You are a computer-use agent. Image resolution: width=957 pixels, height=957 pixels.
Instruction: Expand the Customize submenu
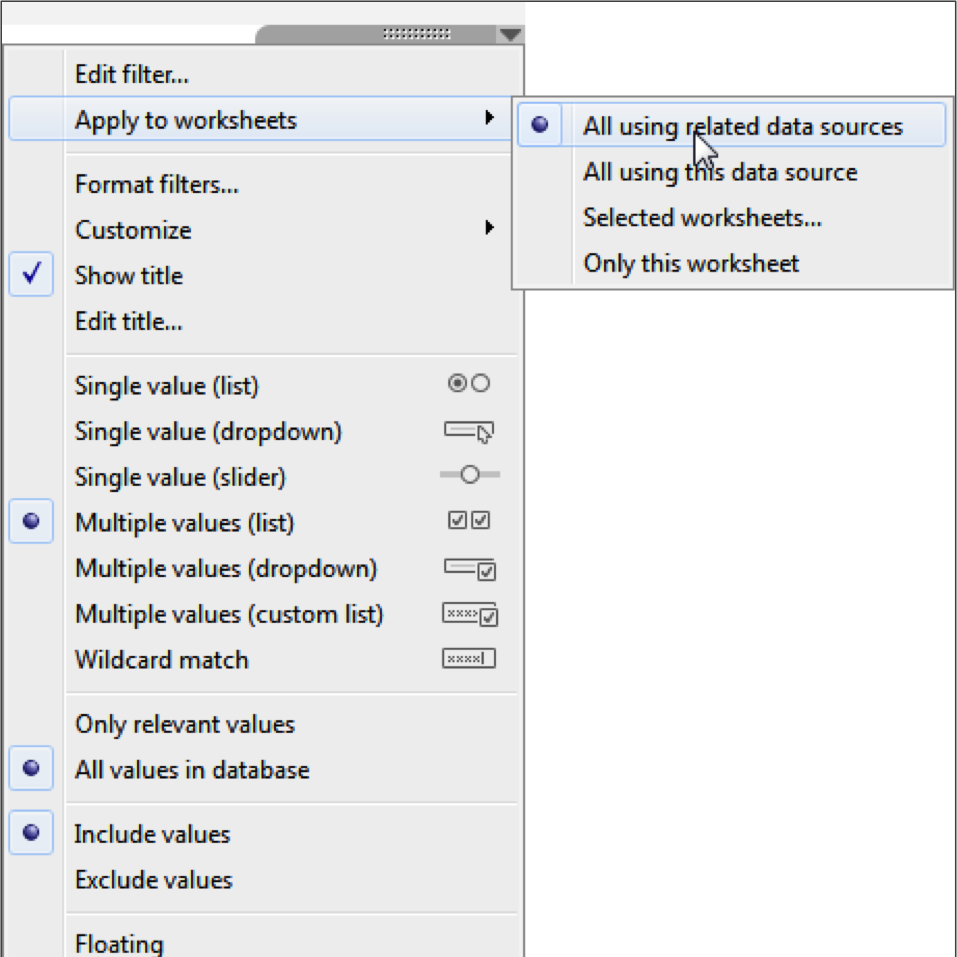click(133, 230)
